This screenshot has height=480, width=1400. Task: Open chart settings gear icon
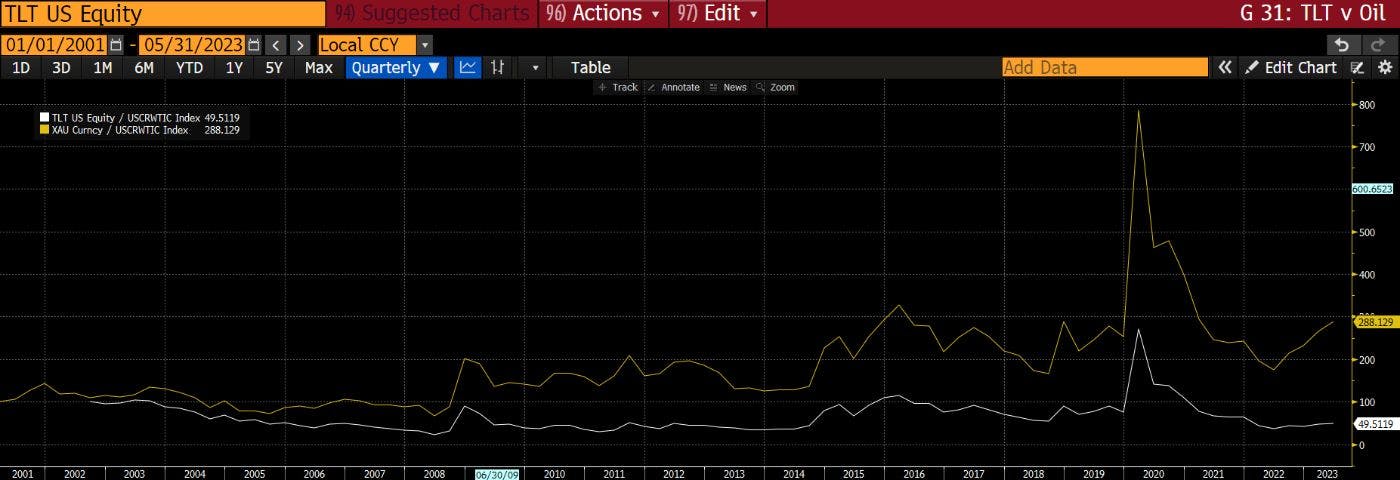tap(1385, 67)
